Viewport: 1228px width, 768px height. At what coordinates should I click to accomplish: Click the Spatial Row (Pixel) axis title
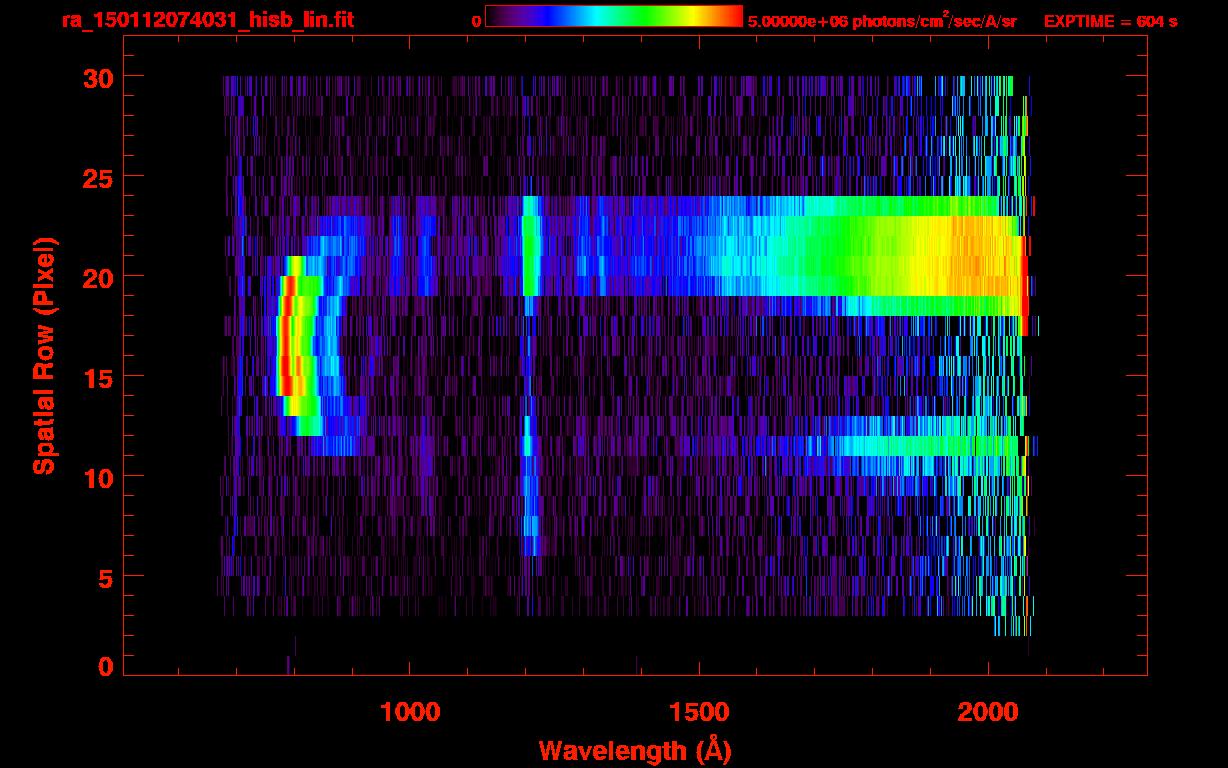[44, 355]
